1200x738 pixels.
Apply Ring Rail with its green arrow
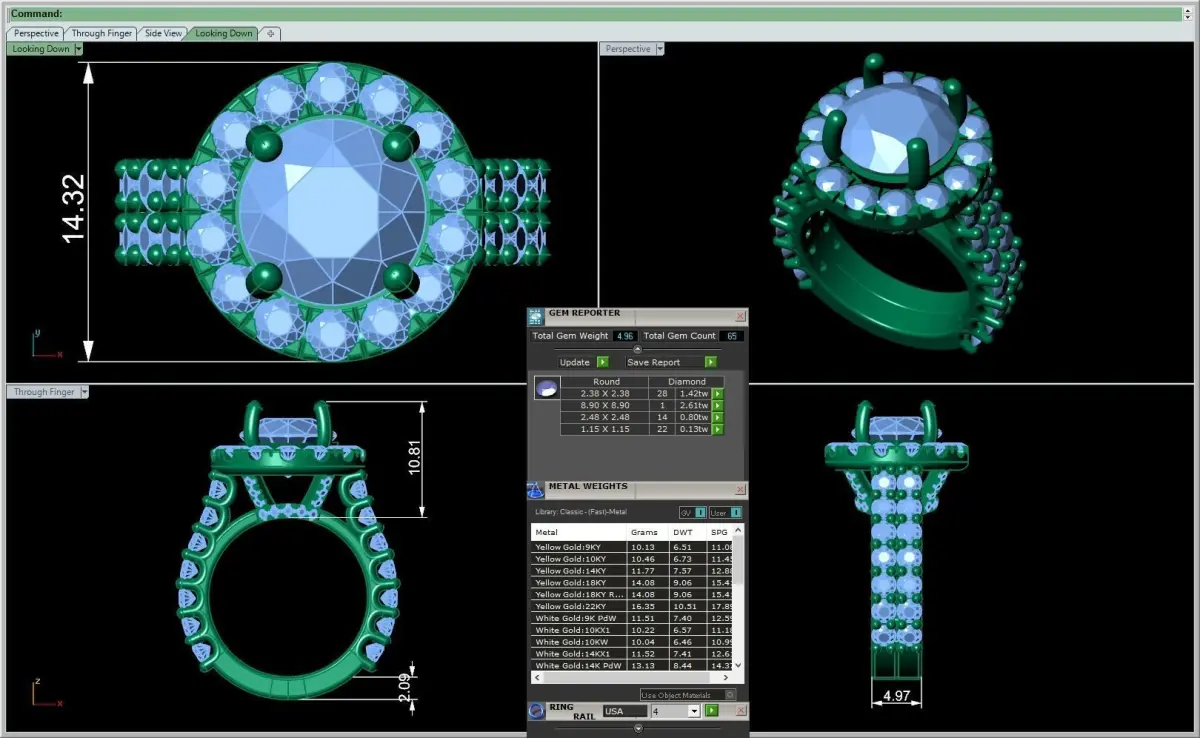(x=712, y=711)
